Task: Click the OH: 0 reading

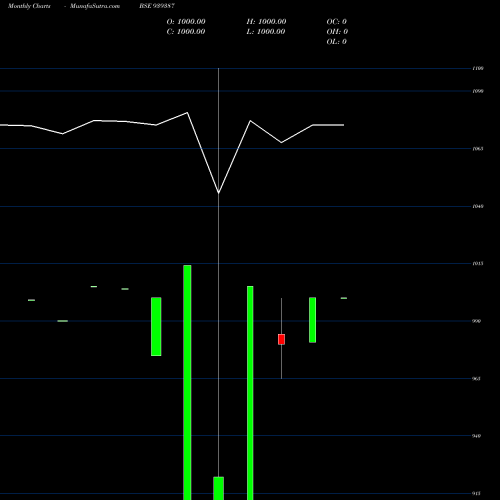Action: 337,32
